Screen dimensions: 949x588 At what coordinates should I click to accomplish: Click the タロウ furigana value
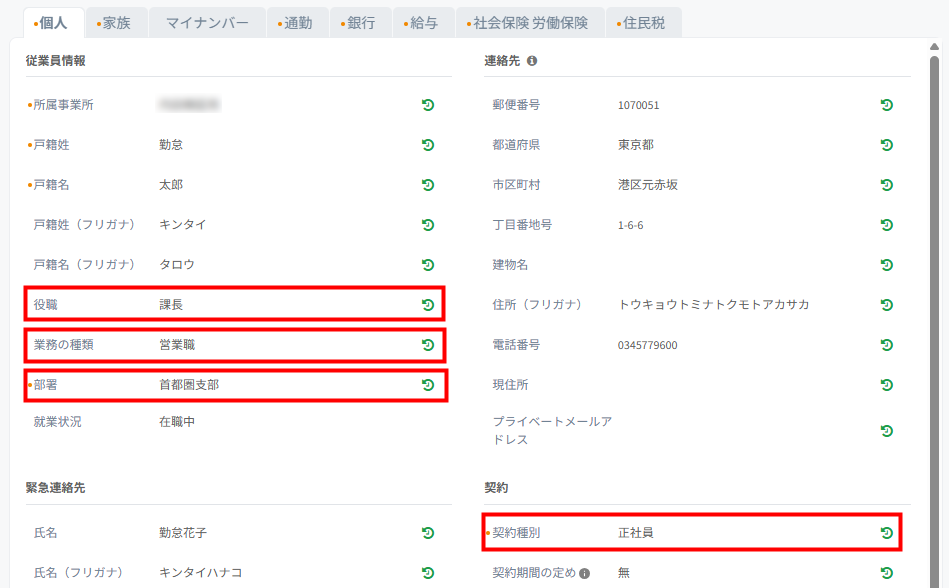pyautogui.click(x=177, y=265)
